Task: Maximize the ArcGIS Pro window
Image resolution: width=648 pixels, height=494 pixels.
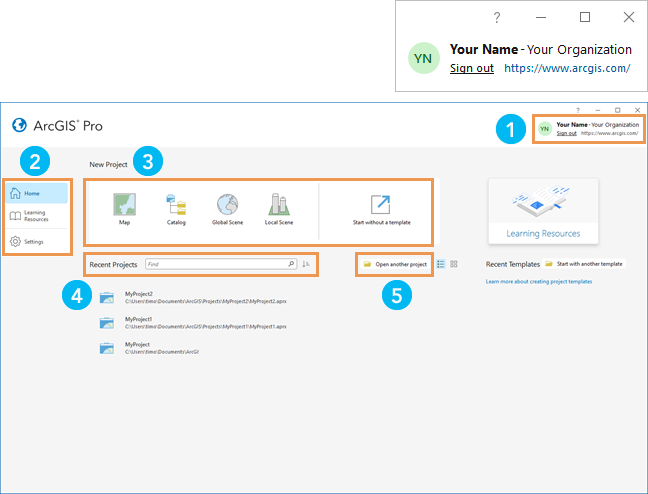Action: pos(617,110)
